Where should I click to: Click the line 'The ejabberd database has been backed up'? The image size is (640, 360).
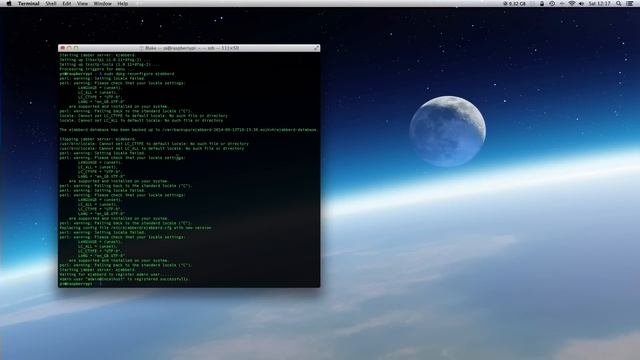[x=189, y=130]
